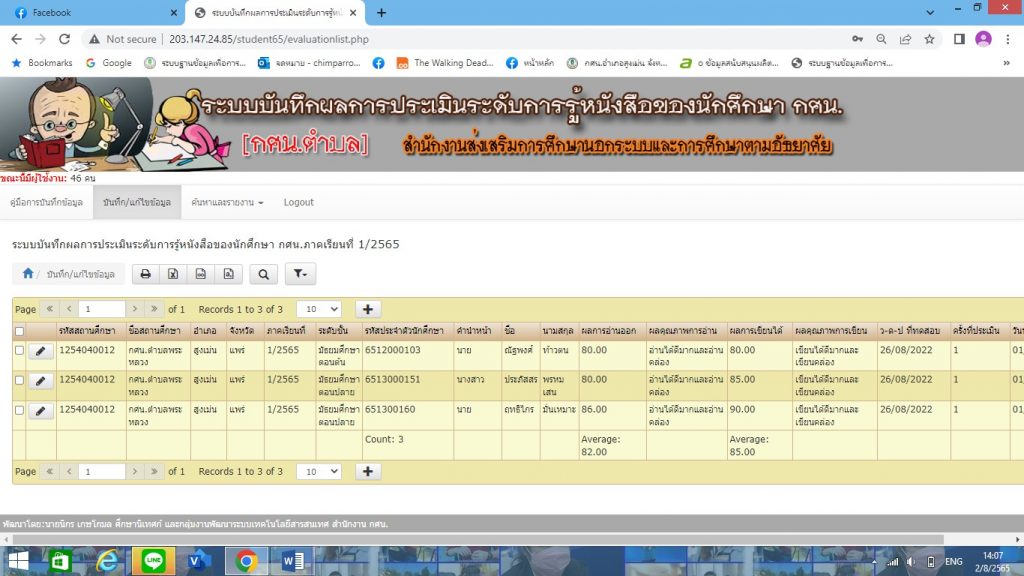Click the export icon left of the search icon

pos(229,274)
